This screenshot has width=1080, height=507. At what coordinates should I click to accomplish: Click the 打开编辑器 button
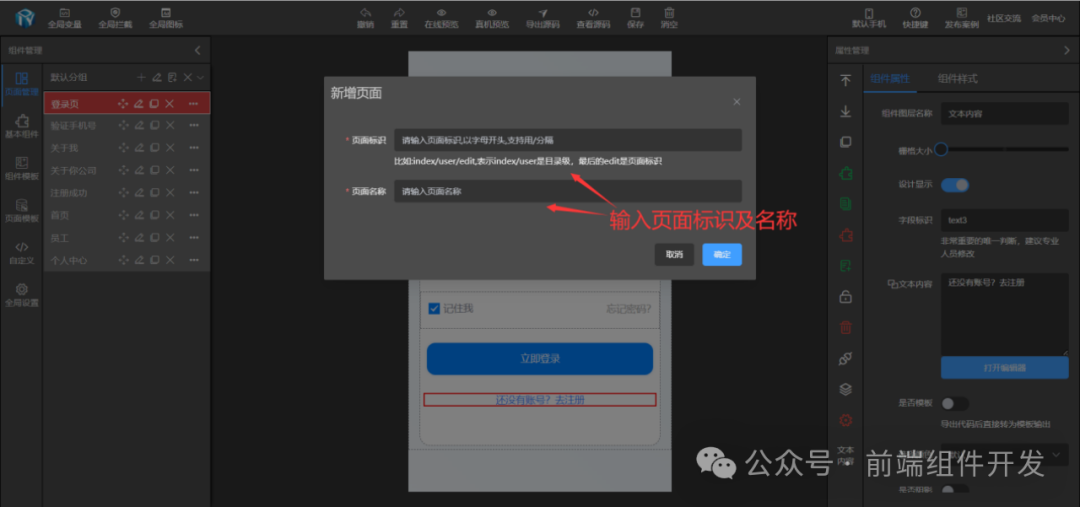[x=1004, y=367]
